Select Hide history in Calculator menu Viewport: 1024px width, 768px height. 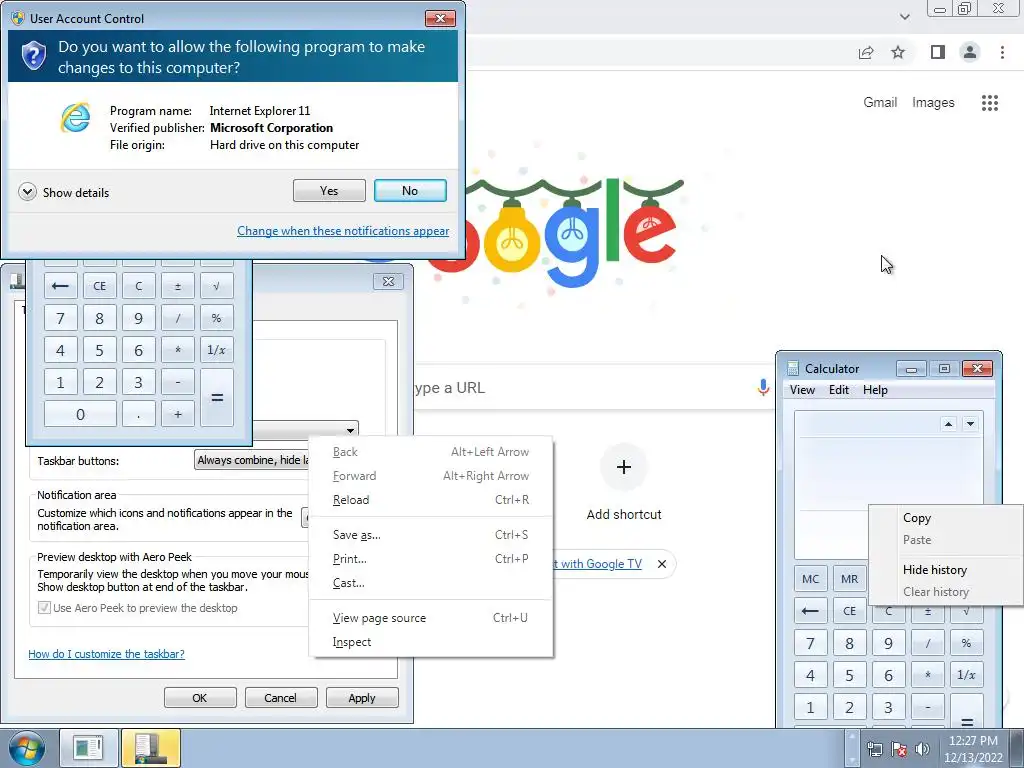click(x=946, y=570)
